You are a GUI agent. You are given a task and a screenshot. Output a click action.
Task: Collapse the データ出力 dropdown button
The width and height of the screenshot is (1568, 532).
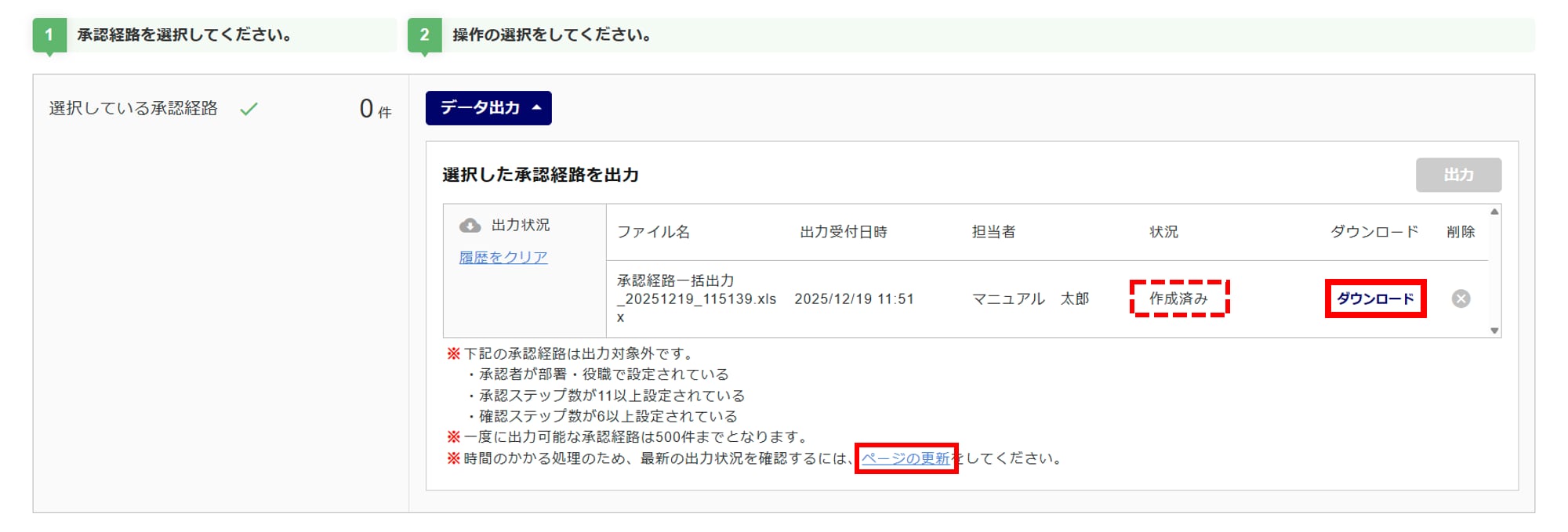click(488, 108)
